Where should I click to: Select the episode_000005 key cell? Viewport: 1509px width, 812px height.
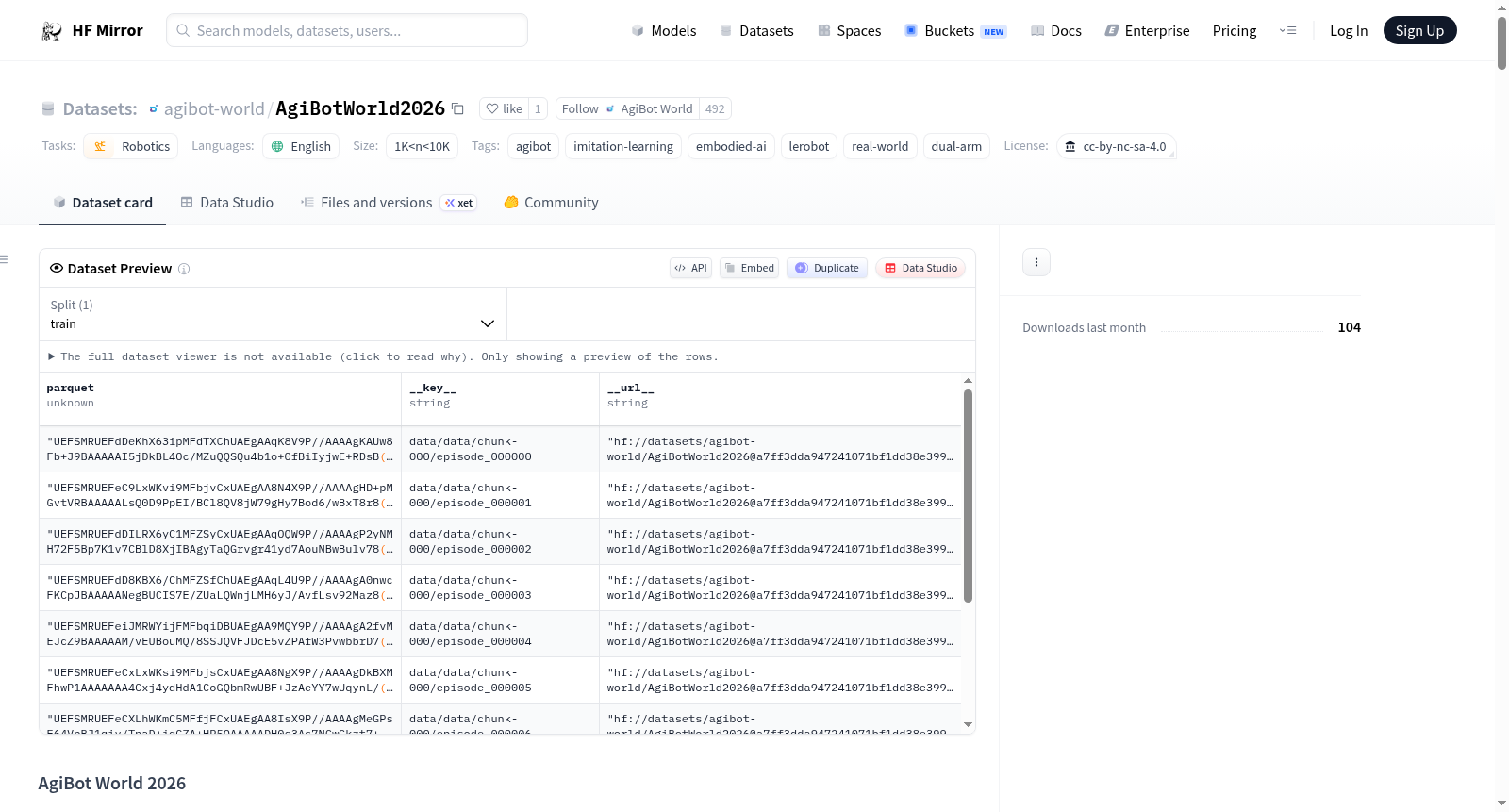pos(500,680)
